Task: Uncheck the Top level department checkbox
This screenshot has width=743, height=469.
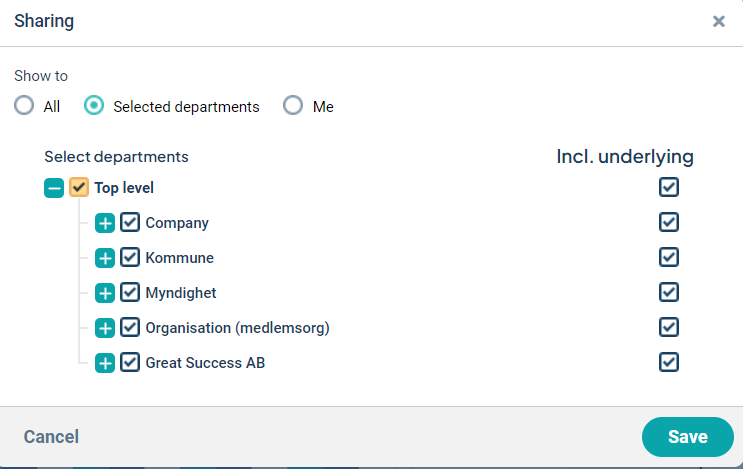Action: pyautogui.click(x=79, y=187)
